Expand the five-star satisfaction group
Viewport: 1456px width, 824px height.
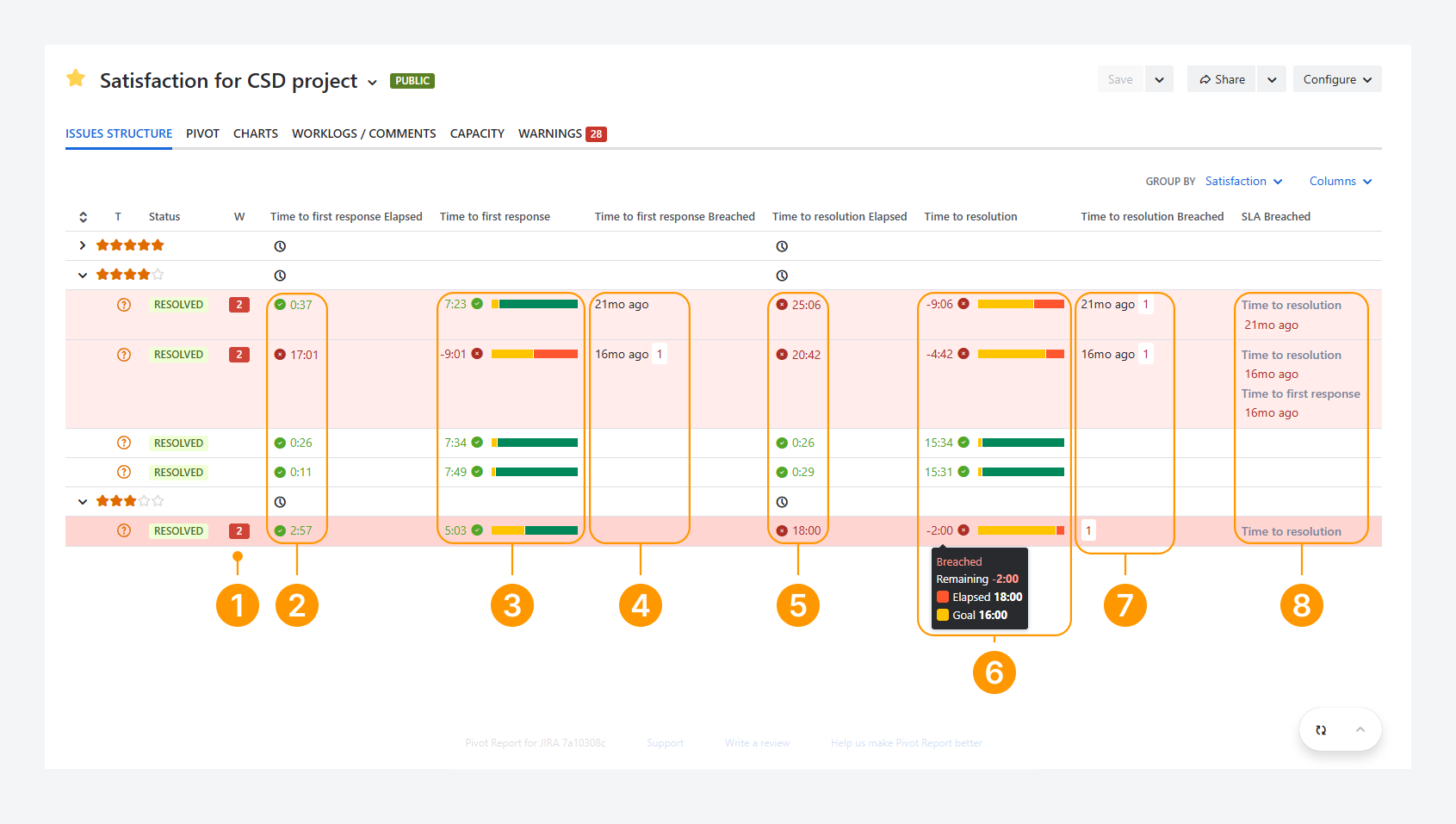83,245
